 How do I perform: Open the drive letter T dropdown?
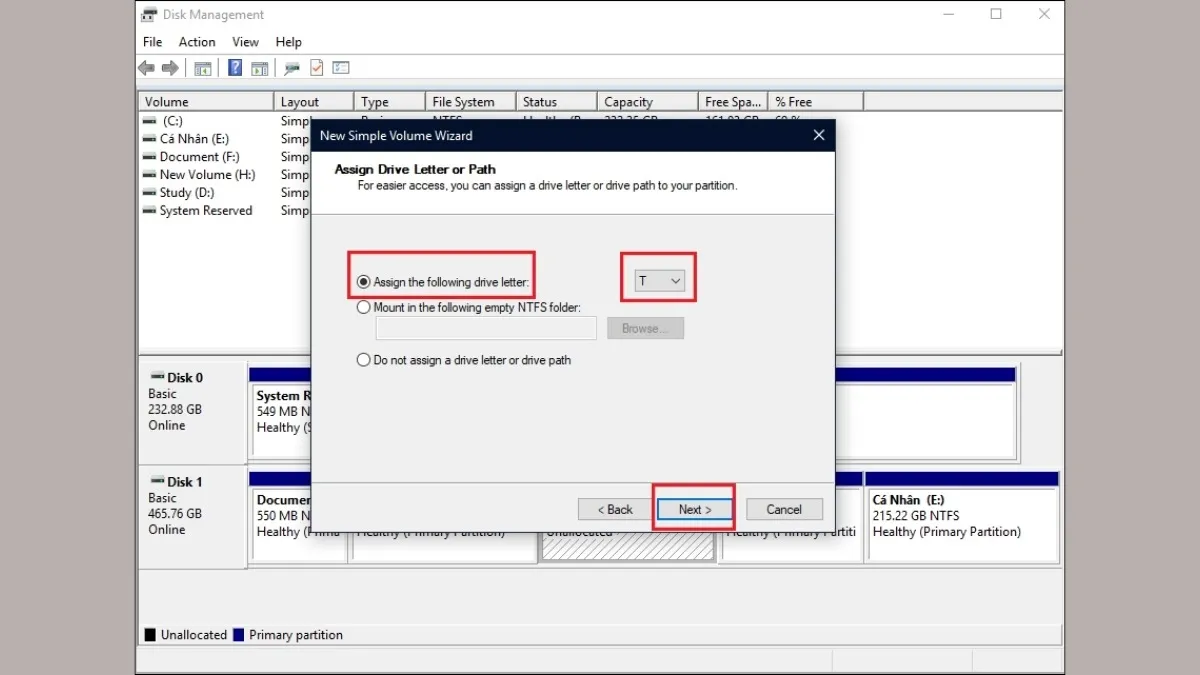[x=660, y=282]
